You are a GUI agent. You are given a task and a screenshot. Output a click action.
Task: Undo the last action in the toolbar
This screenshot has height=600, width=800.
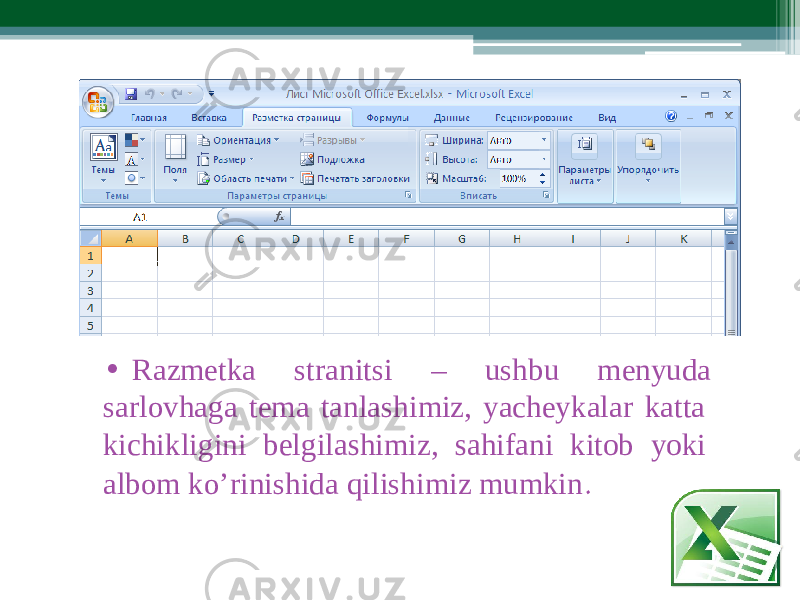(149, 94)
